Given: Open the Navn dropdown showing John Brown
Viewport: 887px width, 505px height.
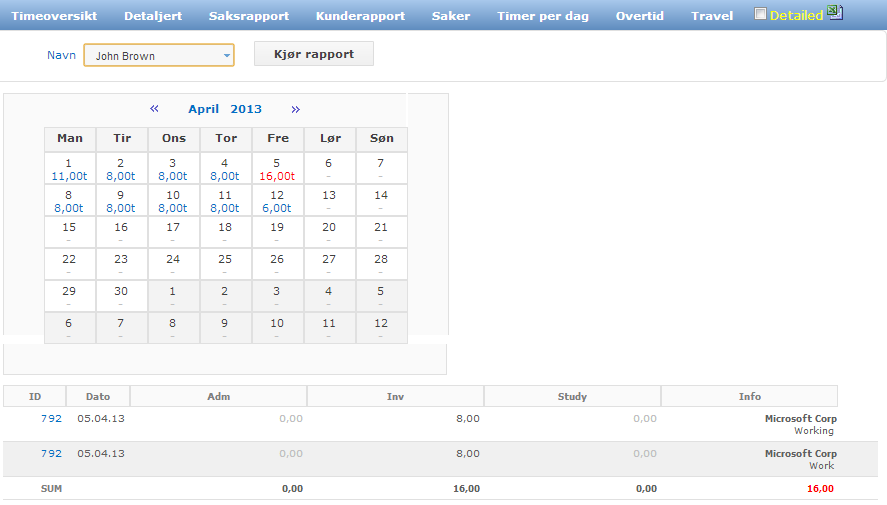Looking at the screenshot, I should (159, 55).
